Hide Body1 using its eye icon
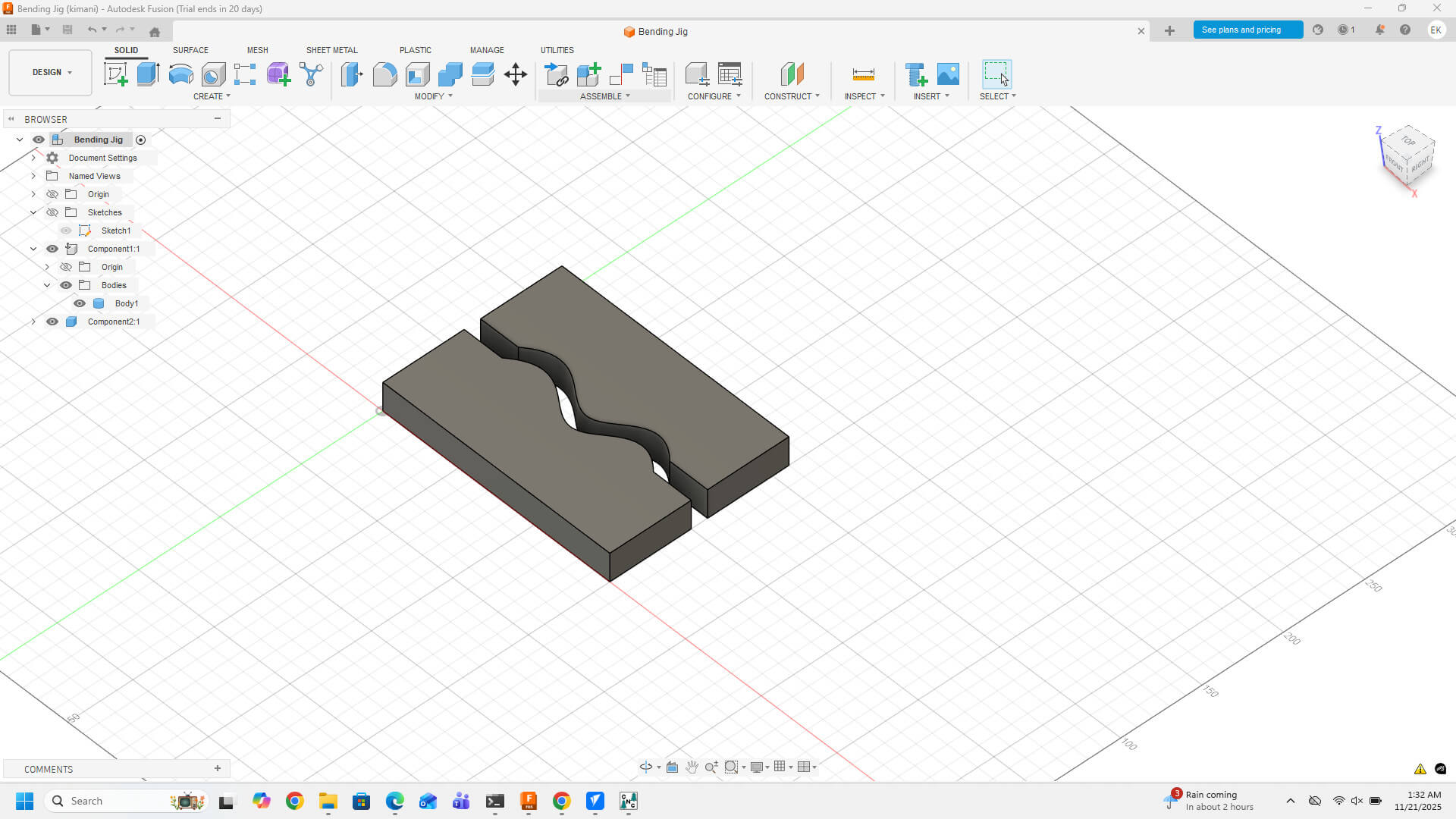This screenshot has width=1456, height=819. tap(80, 303)
